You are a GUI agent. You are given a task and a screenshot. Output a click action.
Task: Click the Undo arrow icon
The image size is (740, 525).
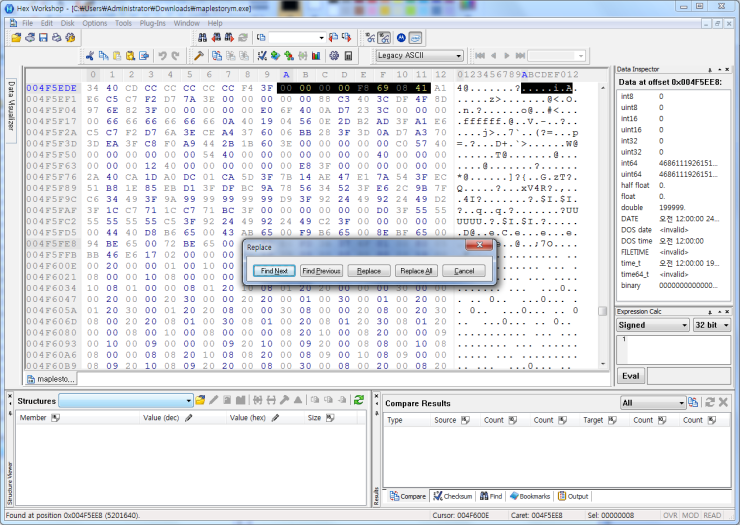point(162,56)
